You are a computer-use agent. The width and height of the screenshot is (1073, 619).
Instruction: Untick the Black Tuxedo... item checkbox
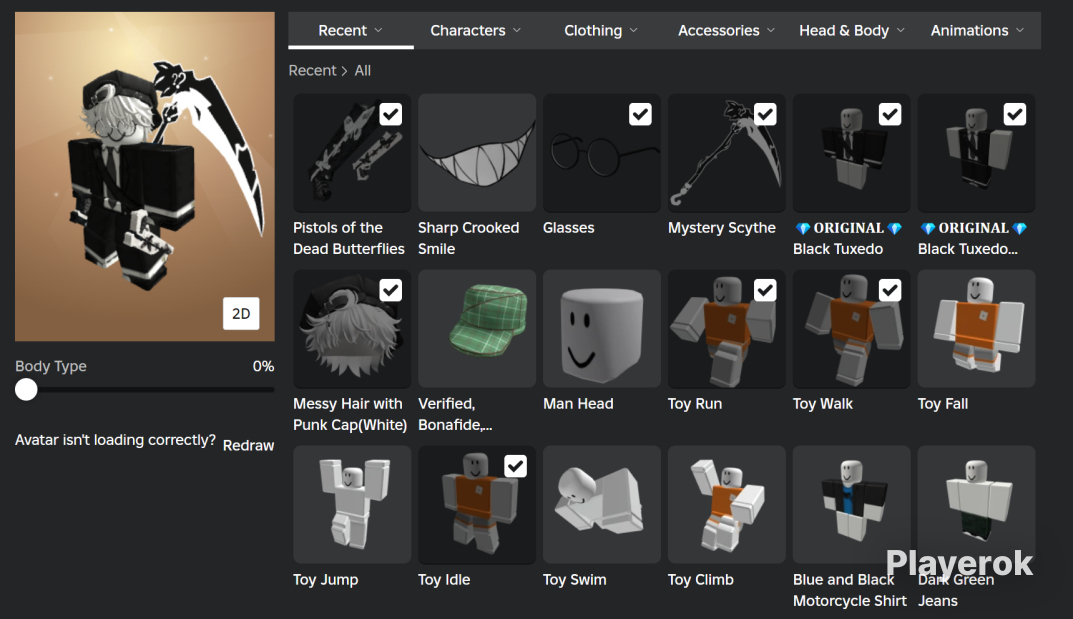[x=1015, y=114]
